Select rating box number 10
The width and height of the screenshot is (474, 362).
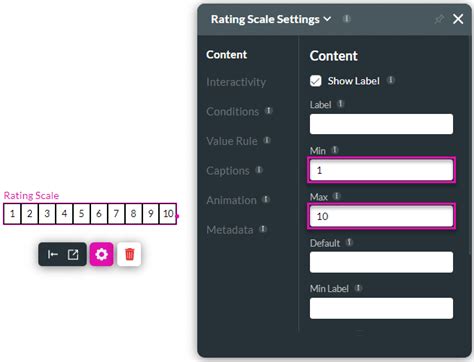click(x=168, y=213)
